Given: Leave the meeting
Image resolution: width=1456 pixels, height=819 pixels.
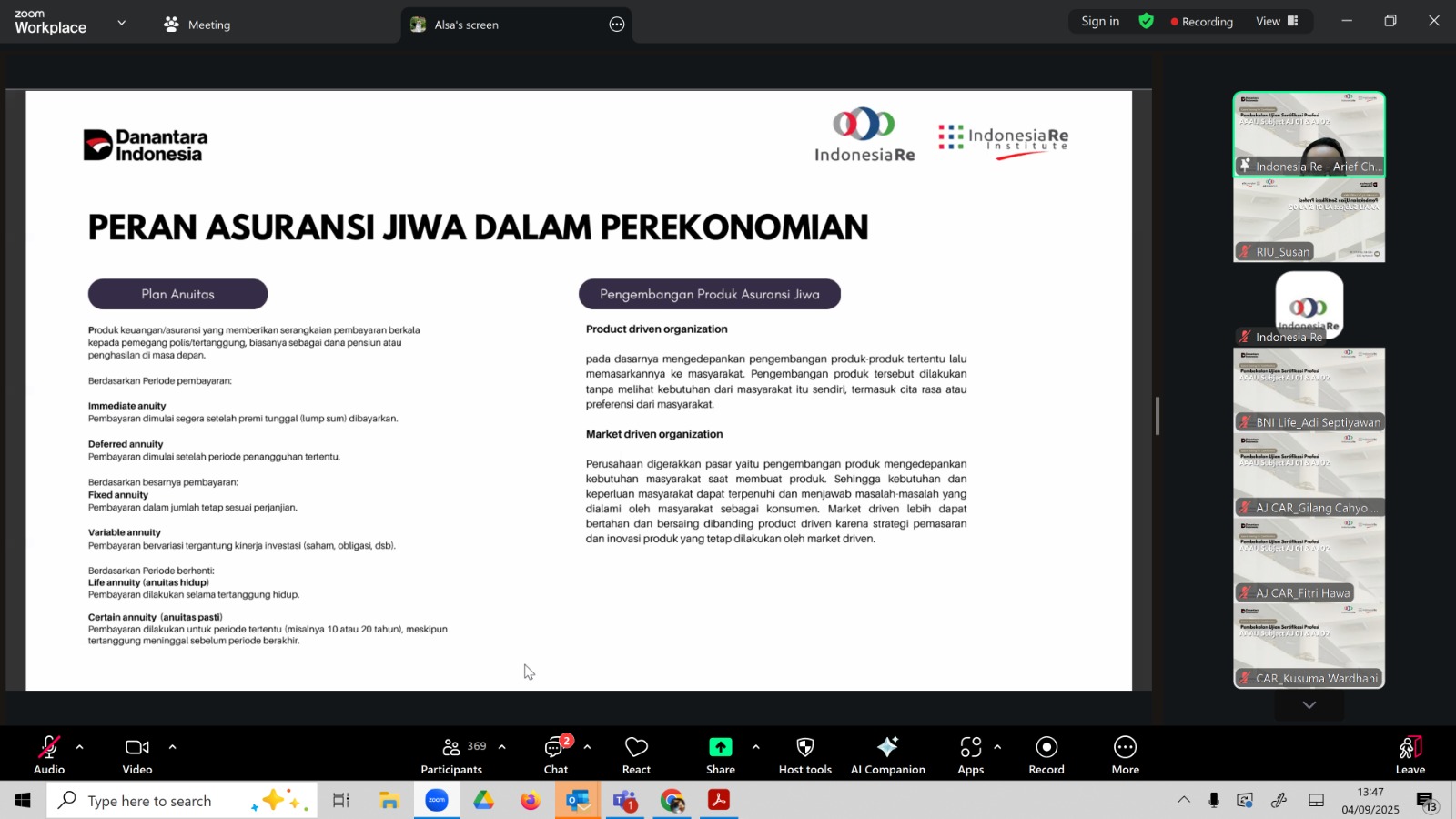Looking at the screenshot, I should tap(1410, 754).
